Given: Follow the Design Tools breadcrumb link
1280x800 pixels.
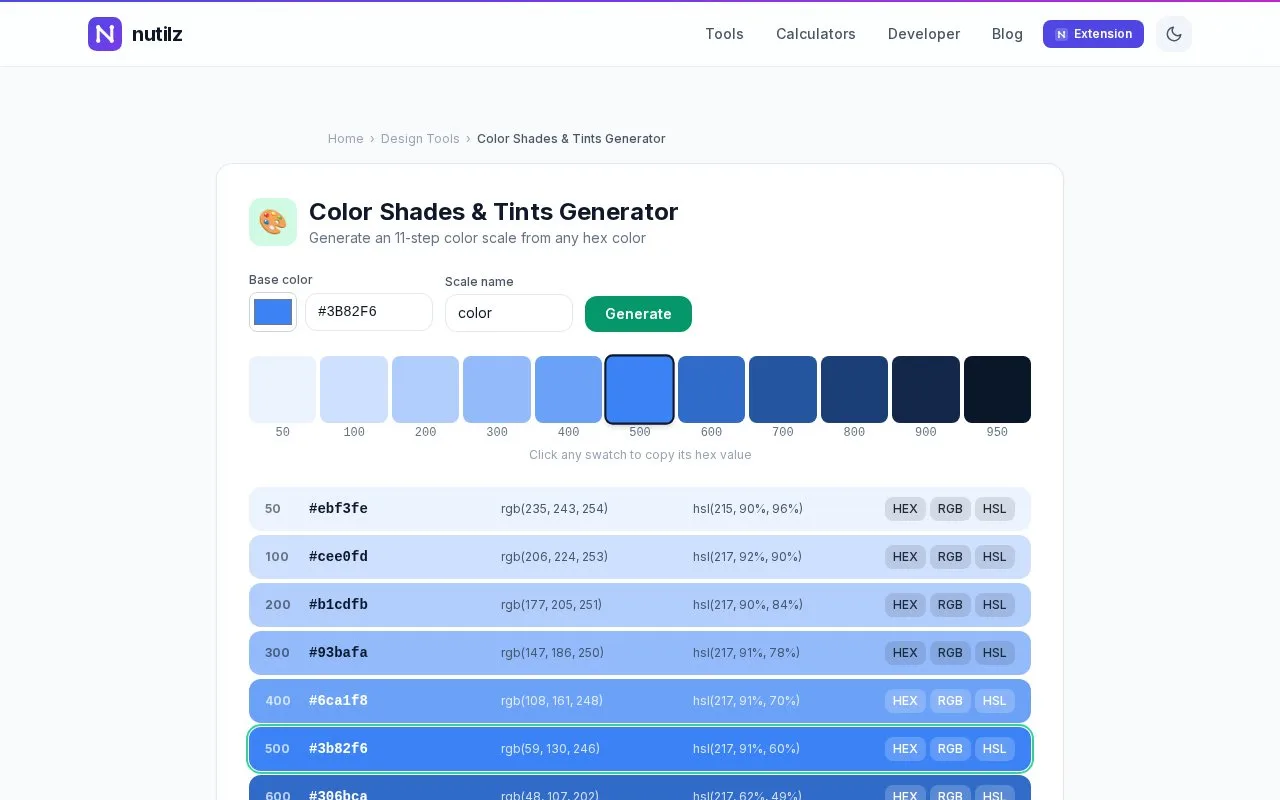Looking at the screenshot, I should [x=420, y=139].
